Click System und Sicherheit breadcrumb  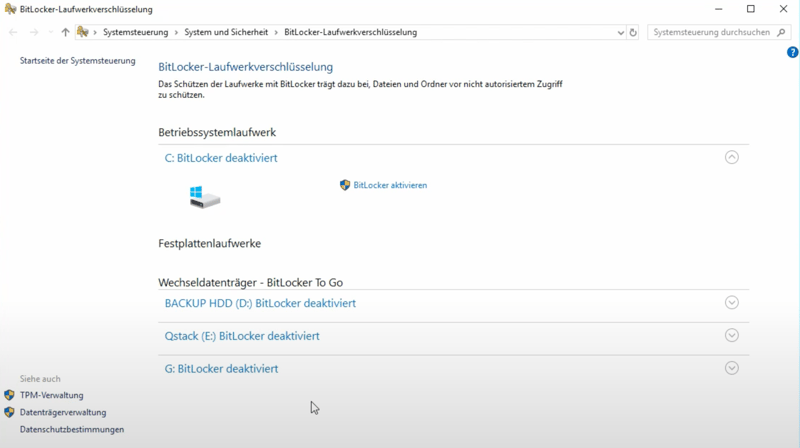tap(226, 32)
